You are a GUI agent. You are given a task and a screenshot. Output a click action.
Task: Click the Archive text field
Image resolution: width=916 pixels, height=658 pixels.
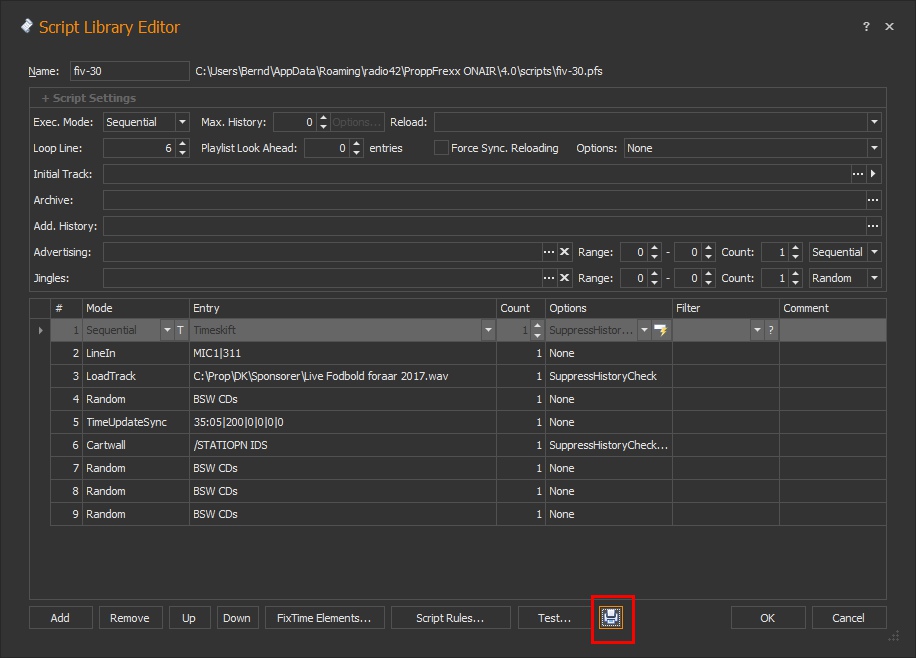coord(484,200)
